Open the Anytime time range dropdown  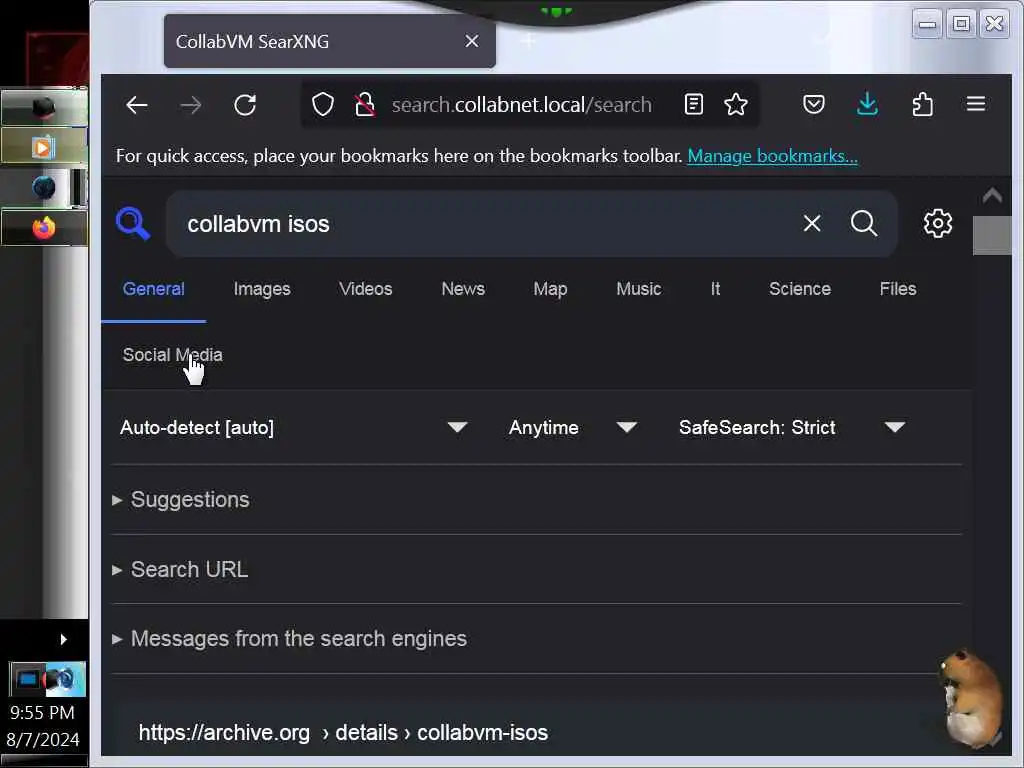click(573, 427)
